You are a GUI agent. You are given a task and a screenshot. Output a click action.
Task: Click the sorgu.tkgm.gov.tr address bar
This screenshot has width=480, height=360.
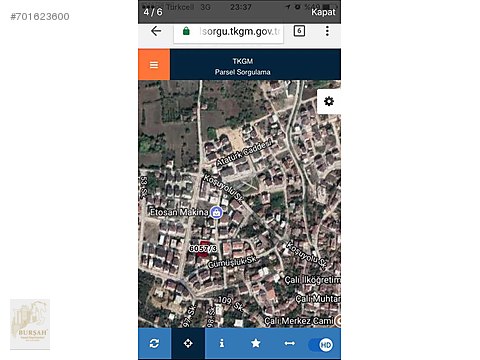(228, 32)
